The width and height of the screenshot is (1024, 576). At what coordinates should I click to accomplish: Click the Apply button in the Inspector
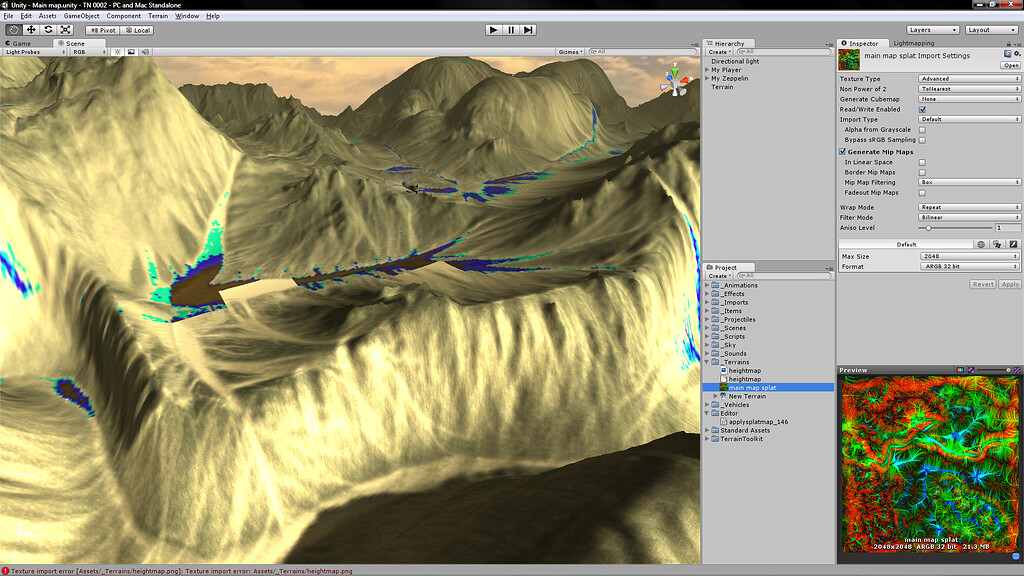coord(1008,284)
